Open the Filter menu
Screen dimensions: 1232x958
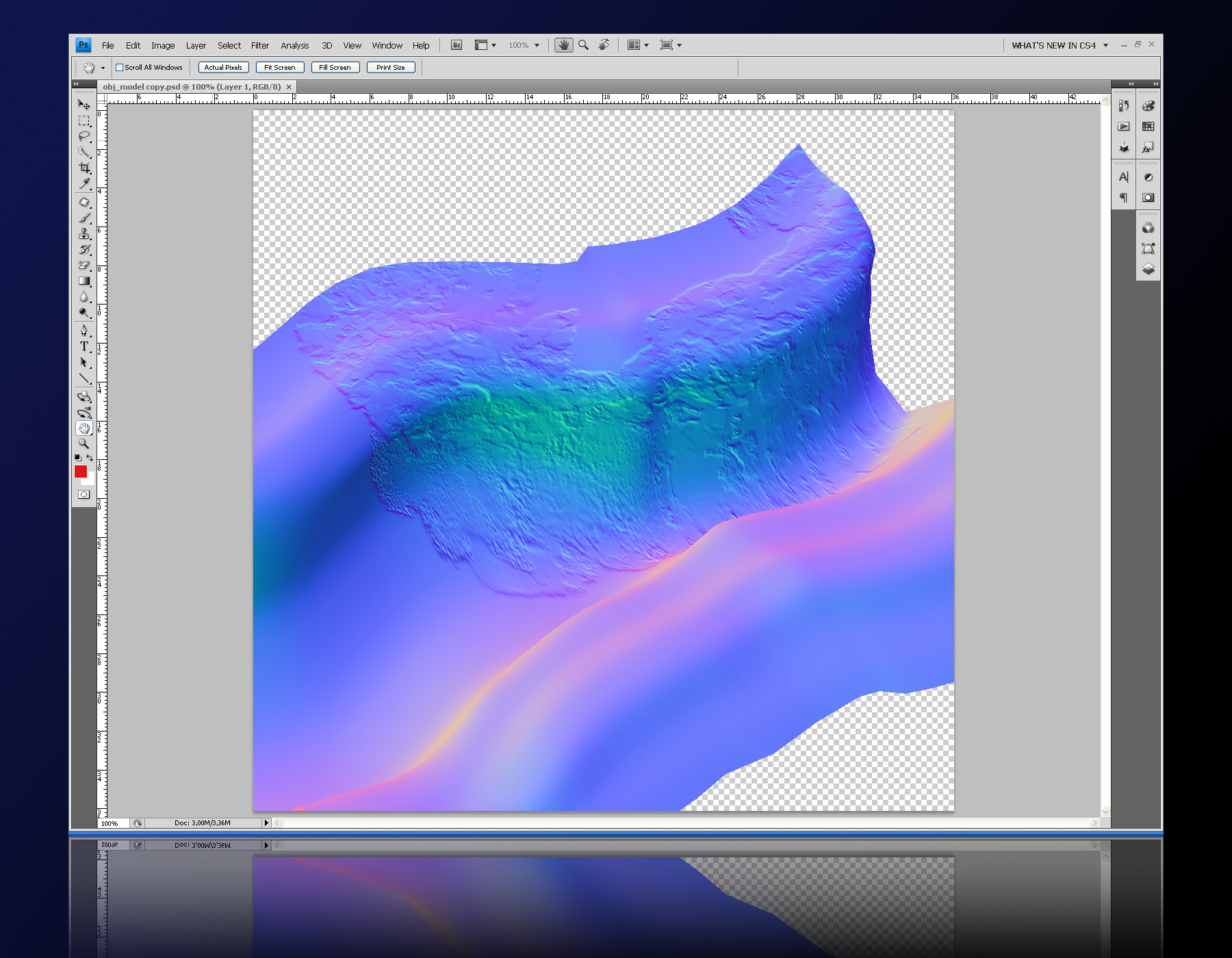click(x=259, y=45)
